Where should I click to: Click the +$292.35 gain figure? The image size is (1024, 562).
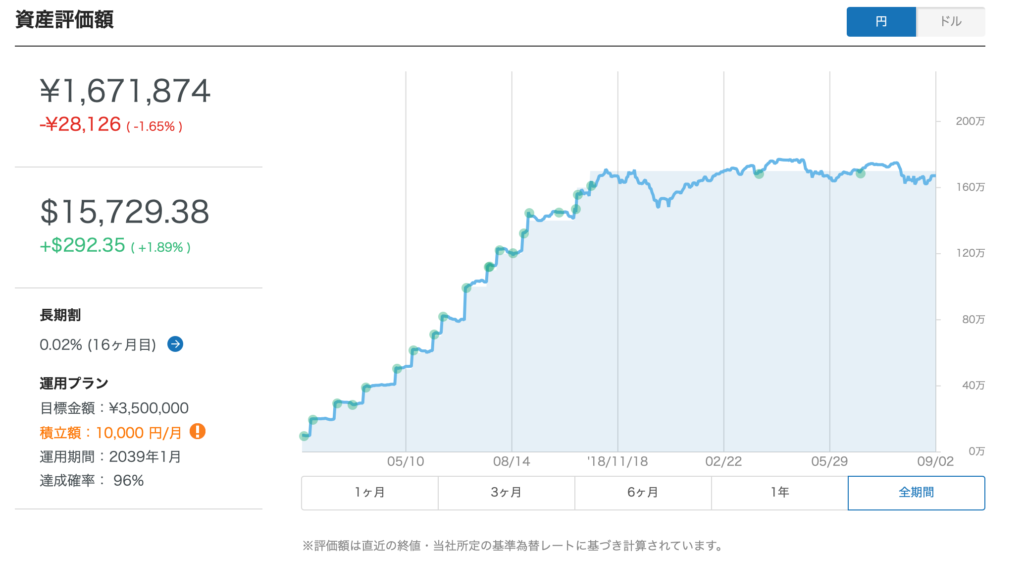(82, 245)
